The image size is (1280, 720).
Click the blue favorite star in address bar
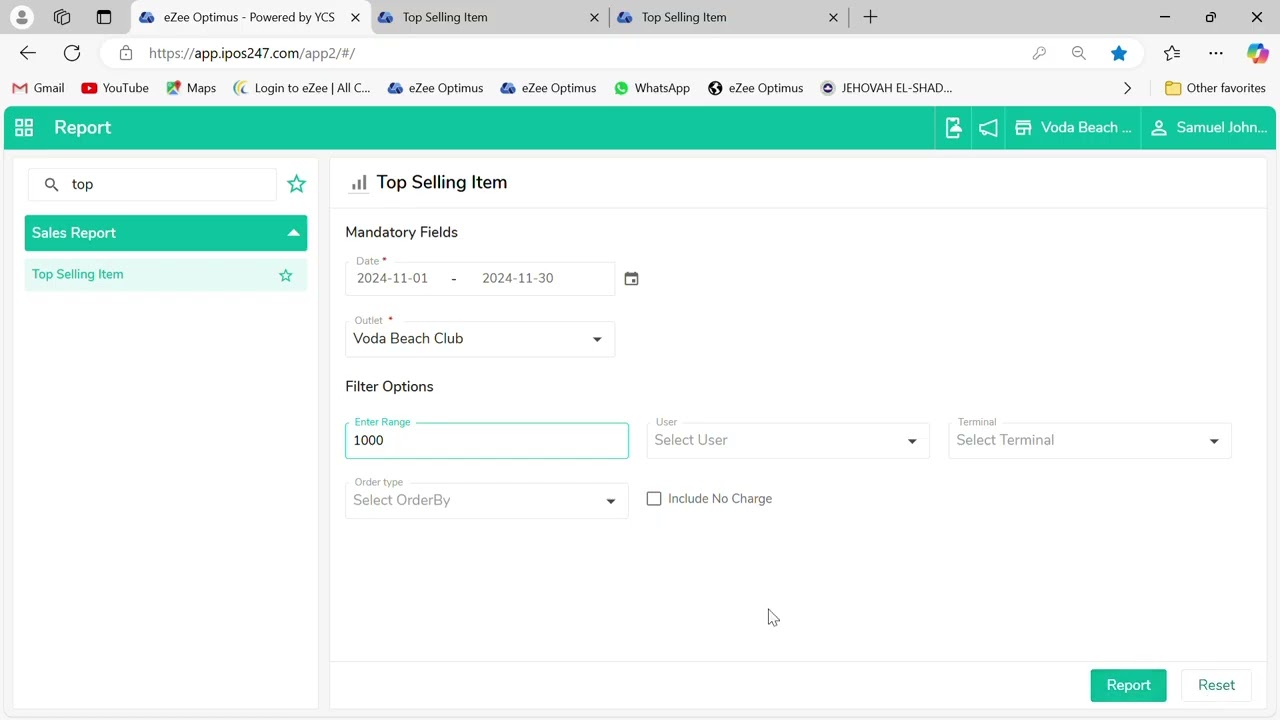1119,53
